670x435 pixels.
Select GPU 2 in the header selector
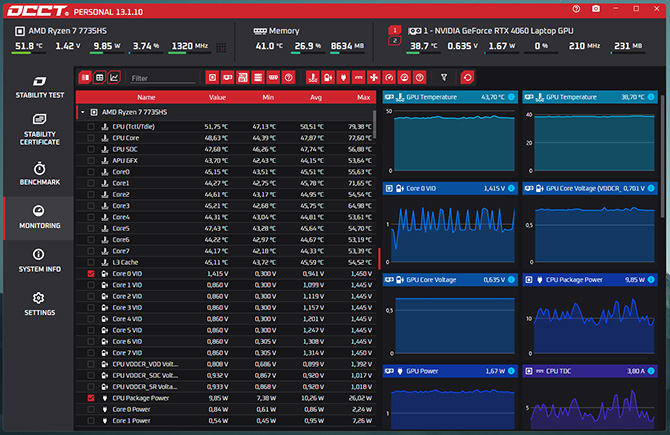(395, 41)
